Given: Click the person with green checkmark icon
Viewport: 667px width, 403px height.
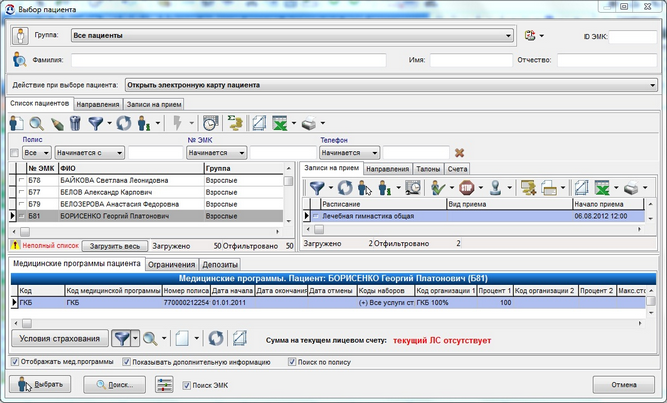Looking at the screenshot, I should click(x=438, y=188).
